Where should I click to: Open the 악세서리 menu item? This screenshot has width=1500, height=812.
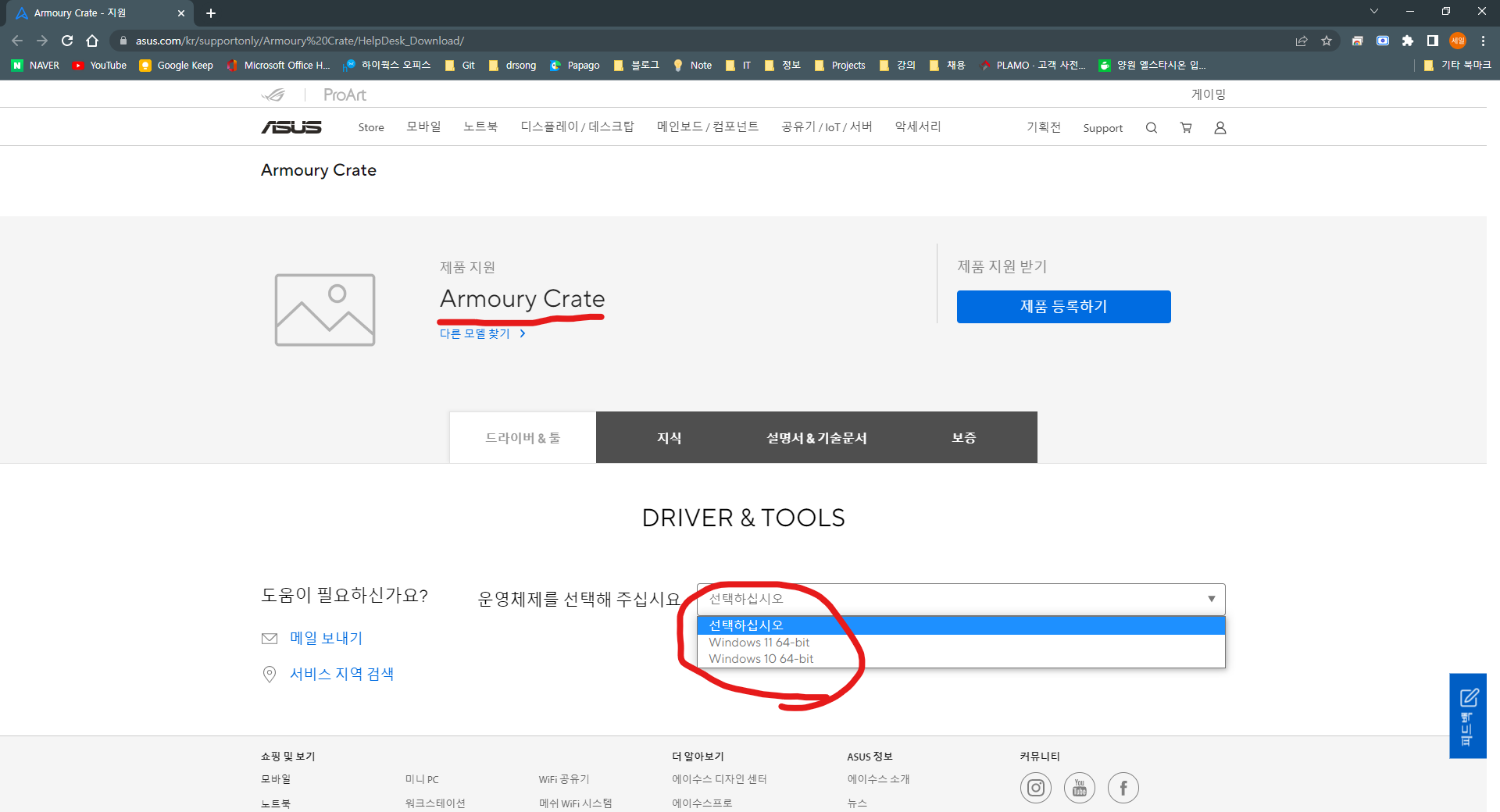[x=918, y=126]
